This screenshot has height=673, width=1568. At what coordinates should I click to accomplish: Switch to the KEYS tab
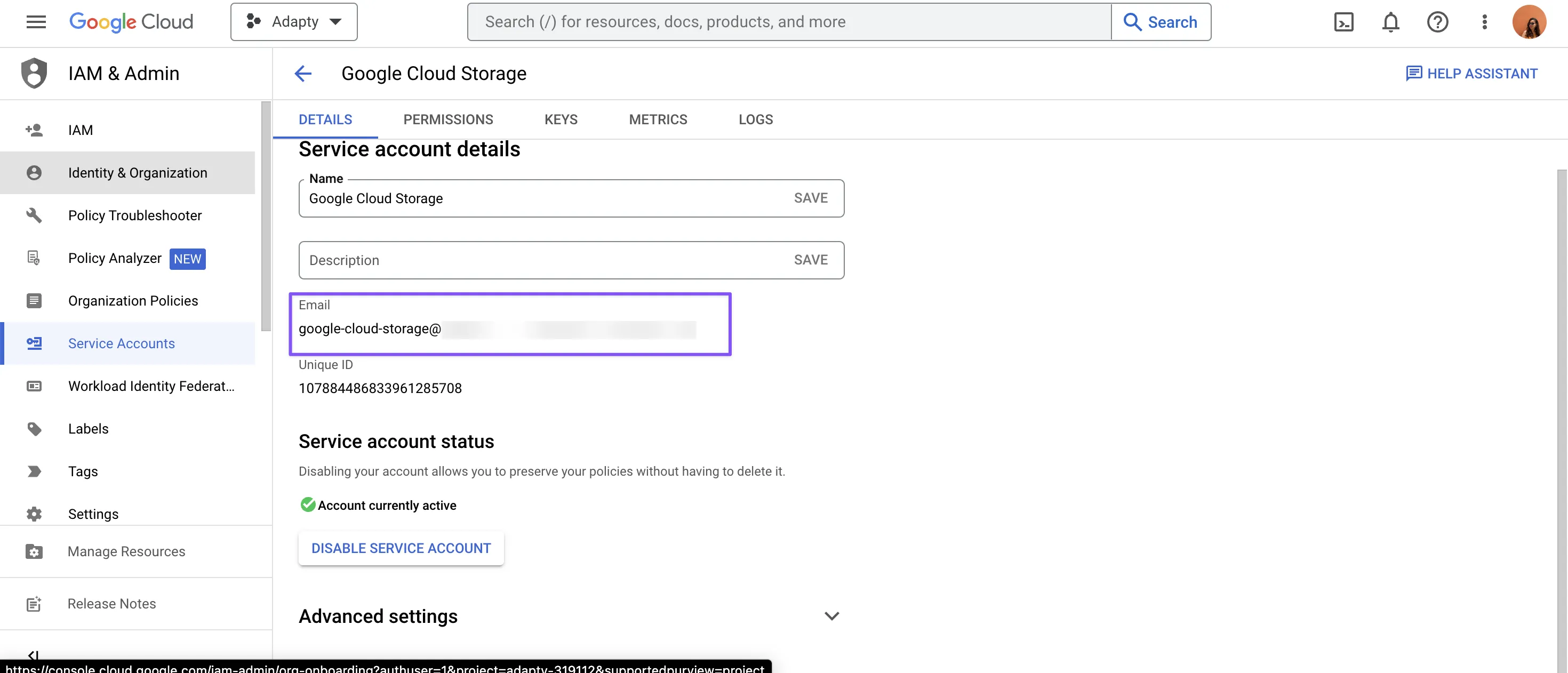[561, 119]
